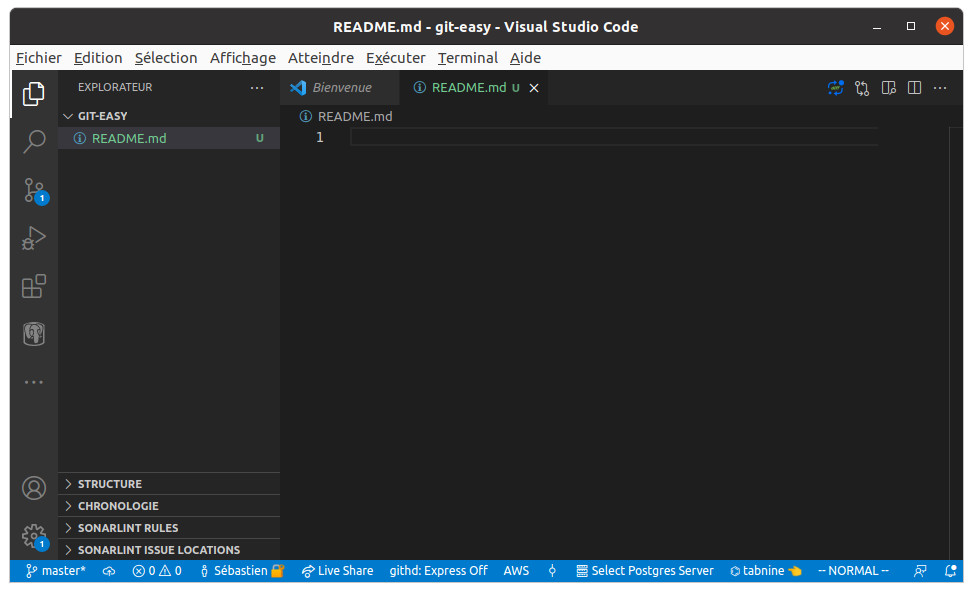Close the README.md tab

pos(534,88)
